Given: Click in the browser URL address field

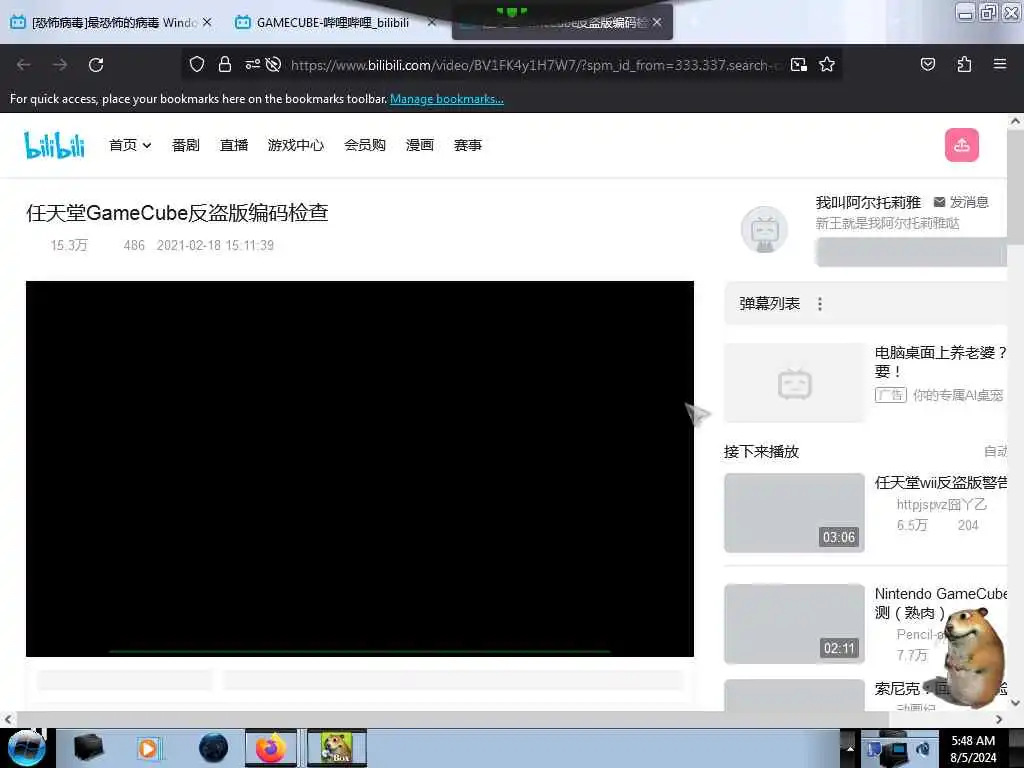Looking at the screenshot, I should (x=536, y=65).
